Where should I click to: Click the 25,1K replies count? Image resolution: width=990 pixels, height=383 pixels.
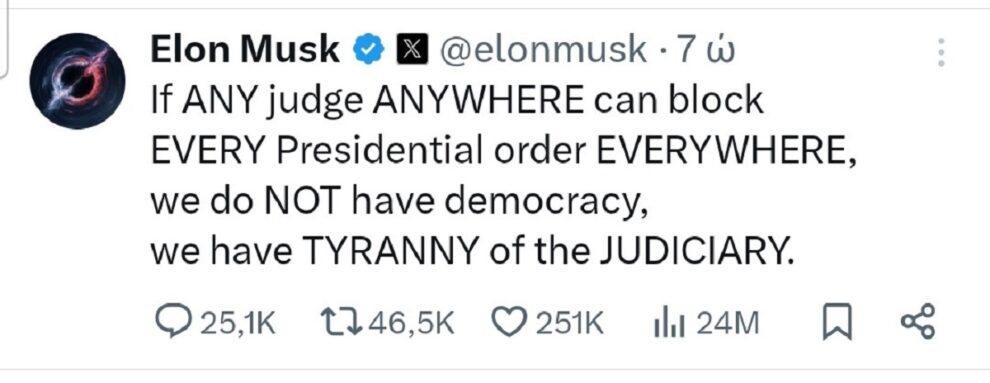(237, 324)
